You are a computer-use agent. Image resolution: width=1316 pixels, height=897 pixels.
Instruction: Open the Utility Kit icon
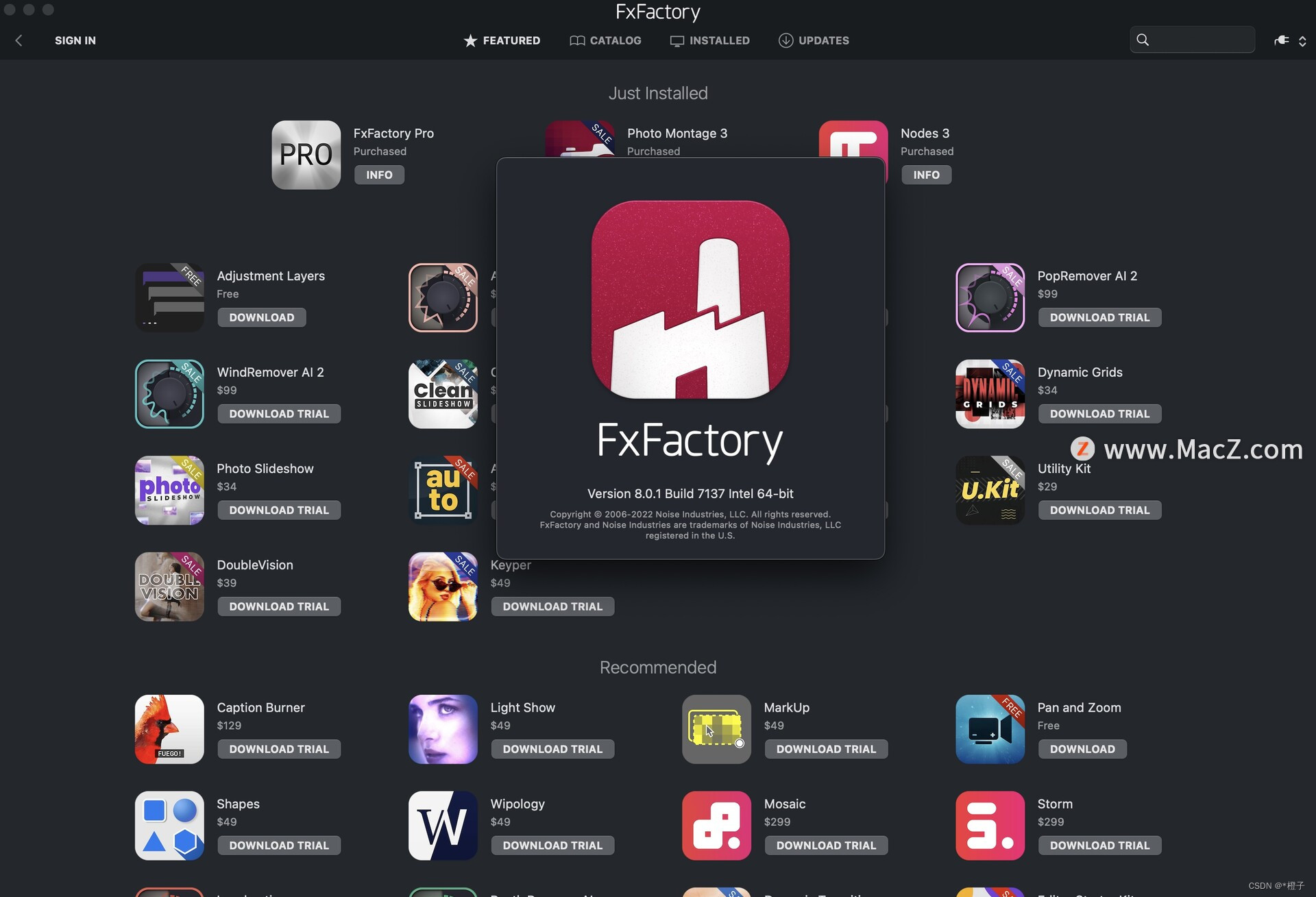point(990,491)
